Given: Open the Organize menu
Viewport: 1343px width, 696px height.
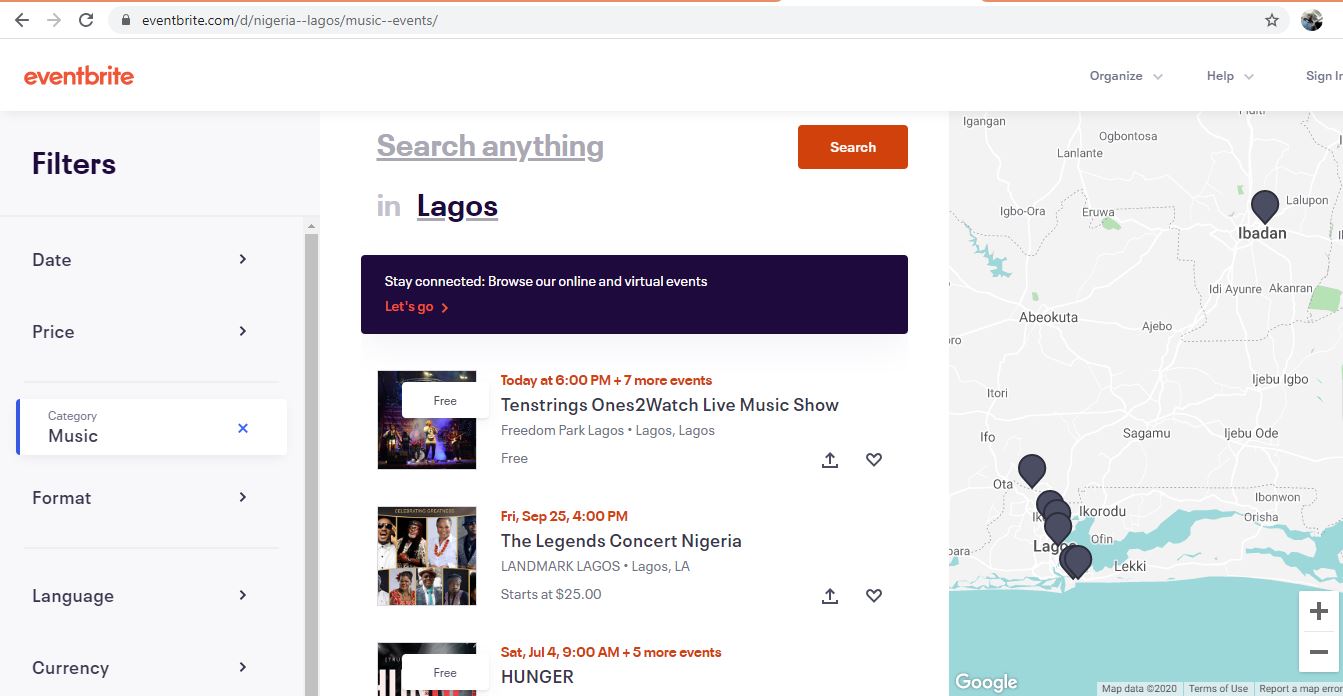Looking at the screenshot, I should (x=1125, y=76).
